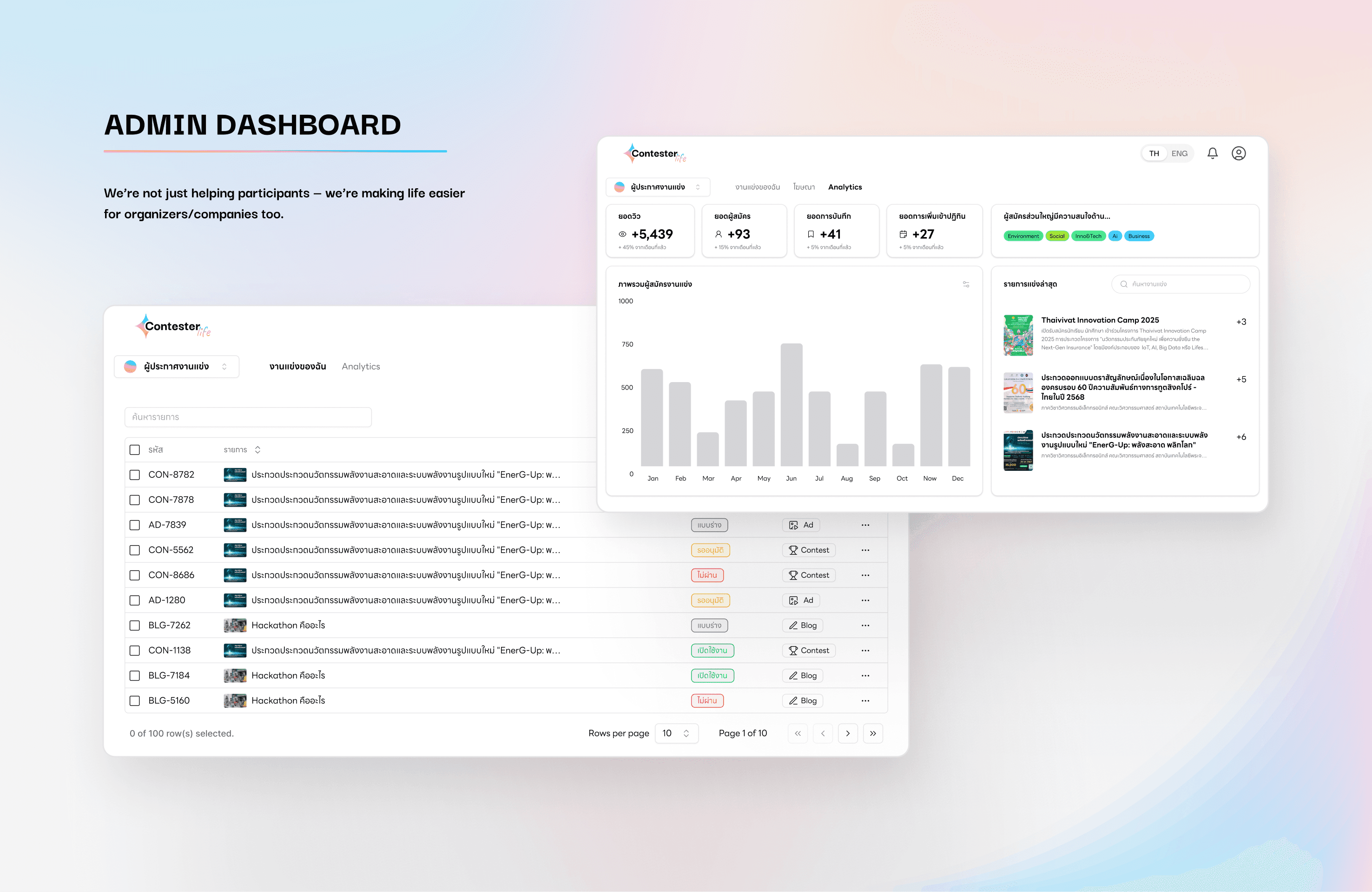The height and width of the screenshot is (892, 1372).
Task: Jump to last page double-arrow
Action: tap(873, 733)
